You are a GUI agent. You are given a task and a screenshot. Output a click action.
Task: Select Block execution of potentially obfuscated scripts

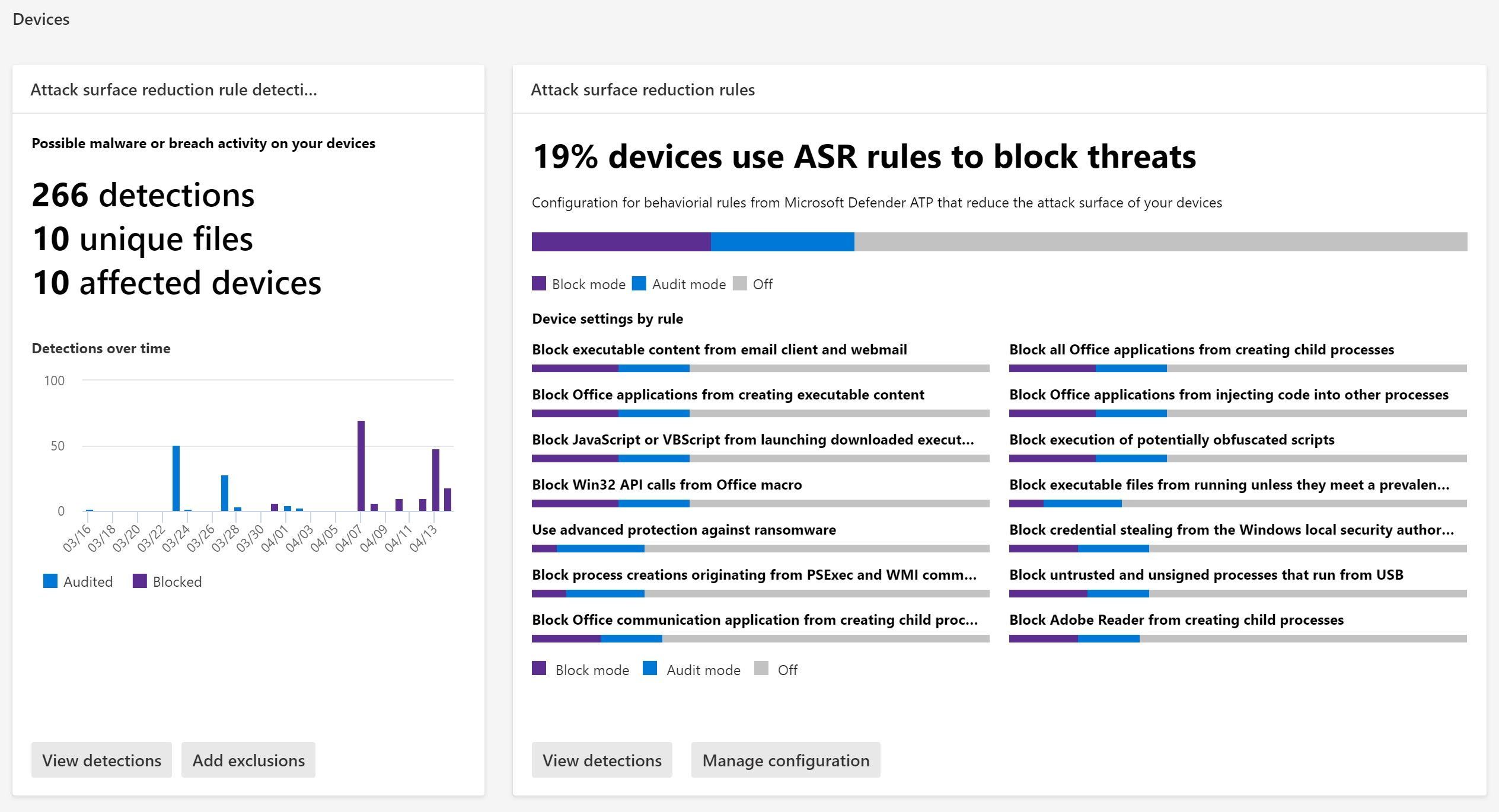[x=1171, y=440]
